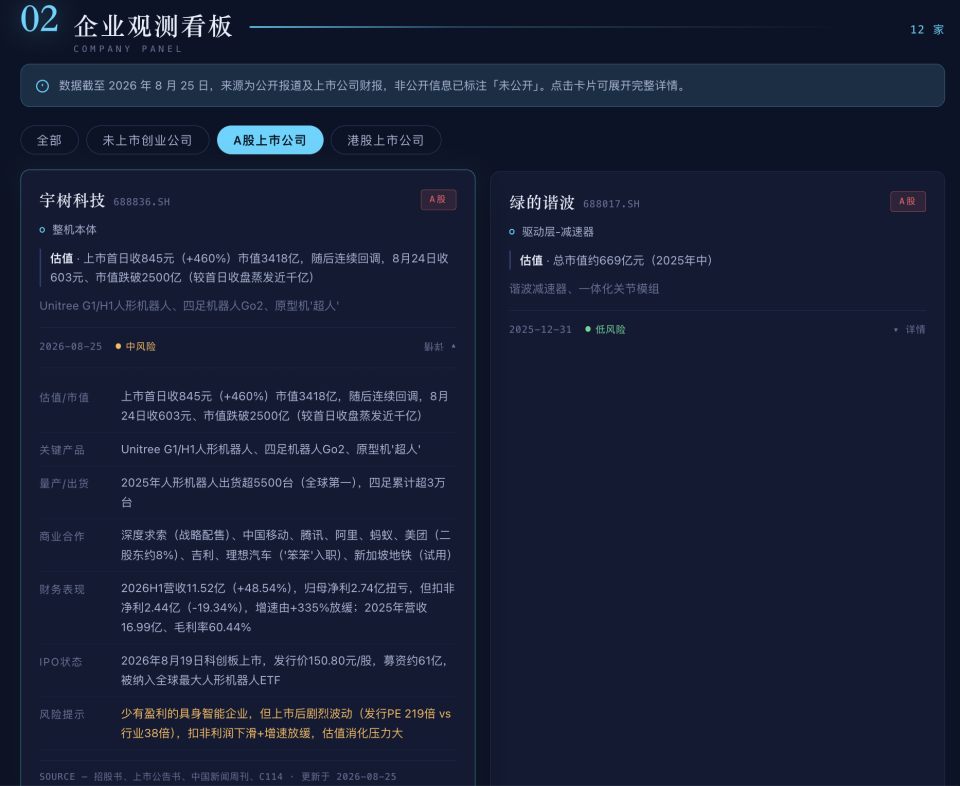The image size is (960, 786).
Task: Click the 财务表现 row label
Action: [x=62, y=590]
